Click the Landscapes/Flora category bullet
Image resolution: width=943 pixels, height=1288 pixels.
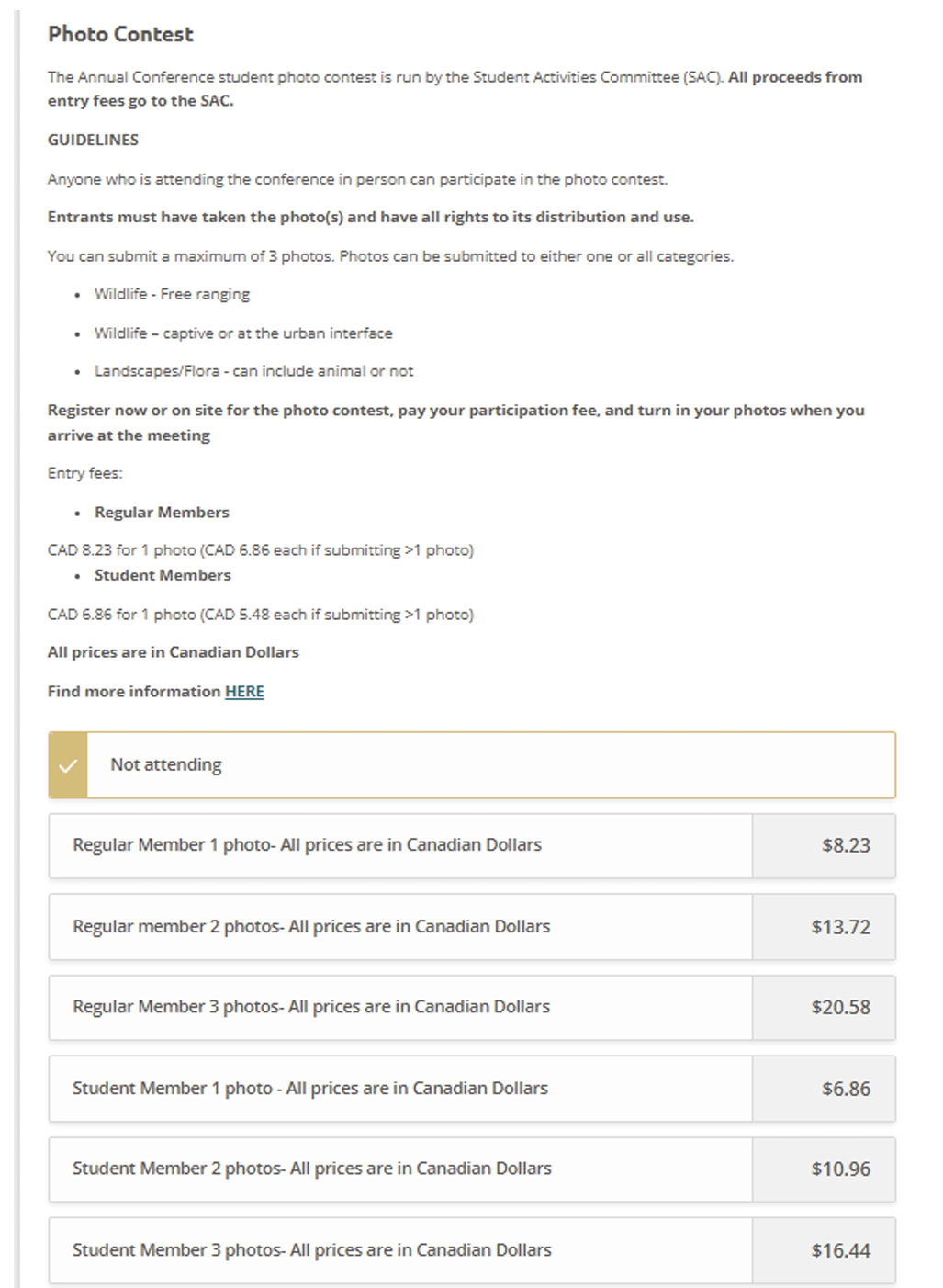click(253, 371)
